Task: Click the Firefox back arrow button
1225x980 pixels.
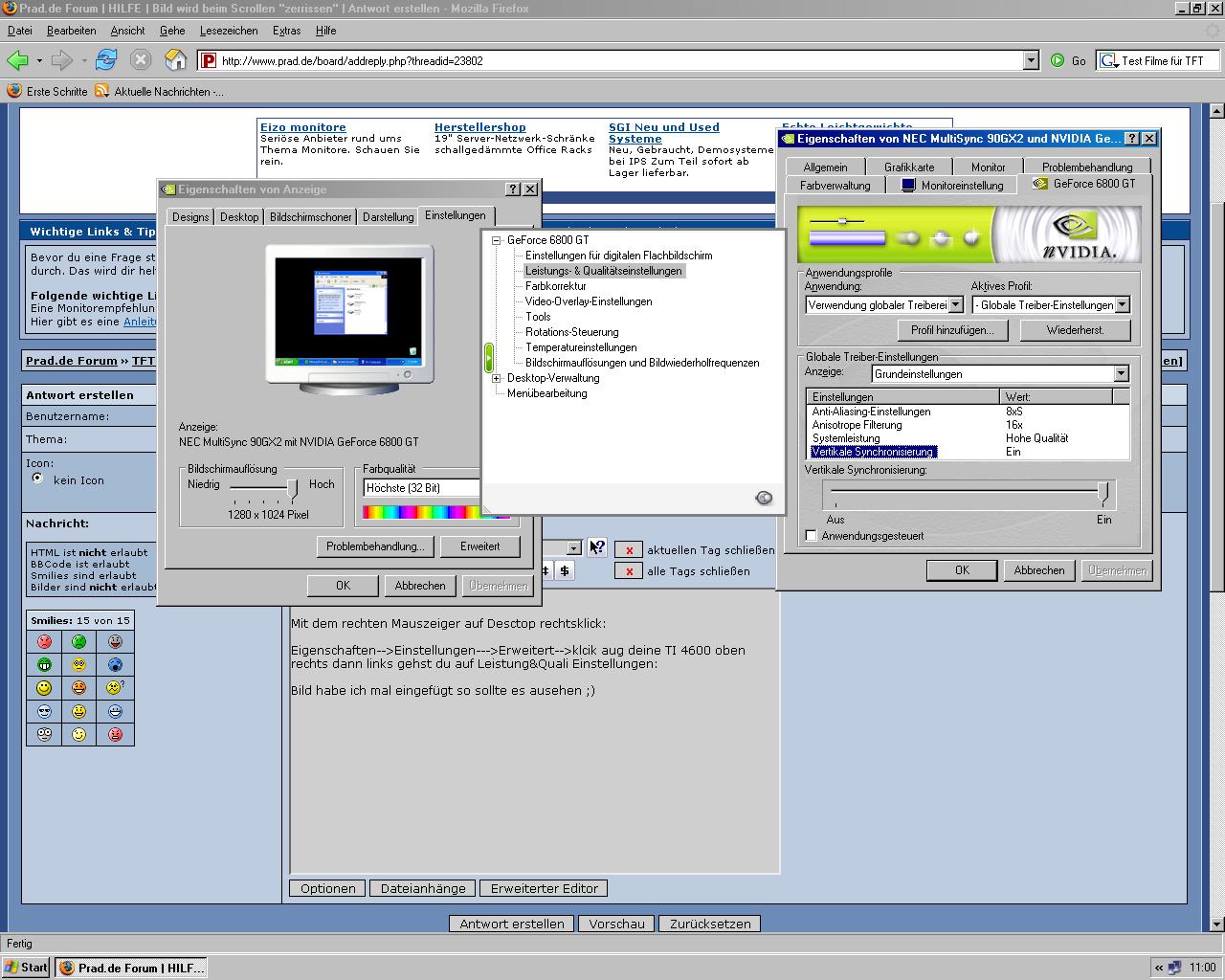Action: (17, 60)
